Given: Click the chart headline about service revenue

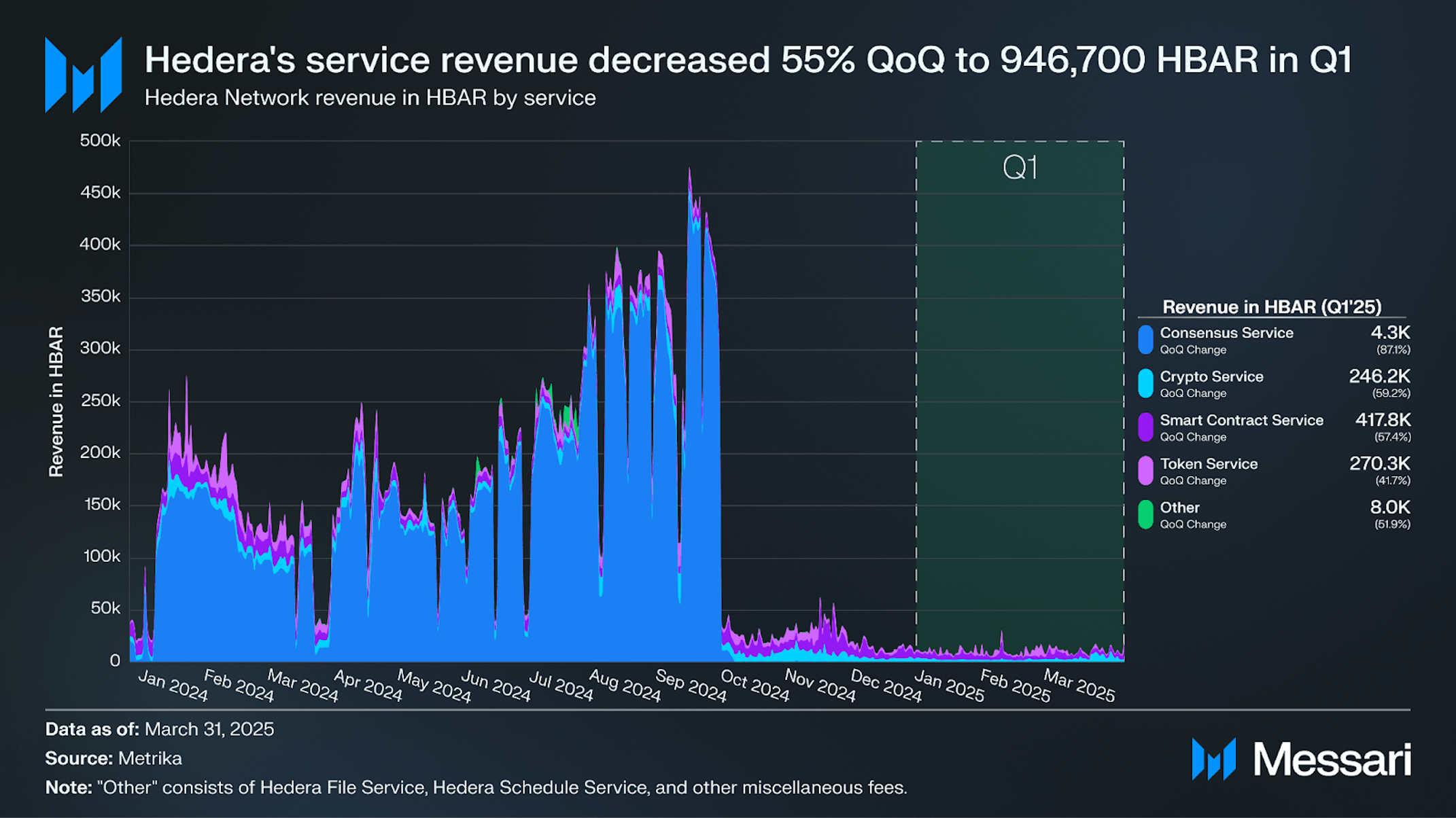Looking at the screenshot, I should click(x=748, y=60).
